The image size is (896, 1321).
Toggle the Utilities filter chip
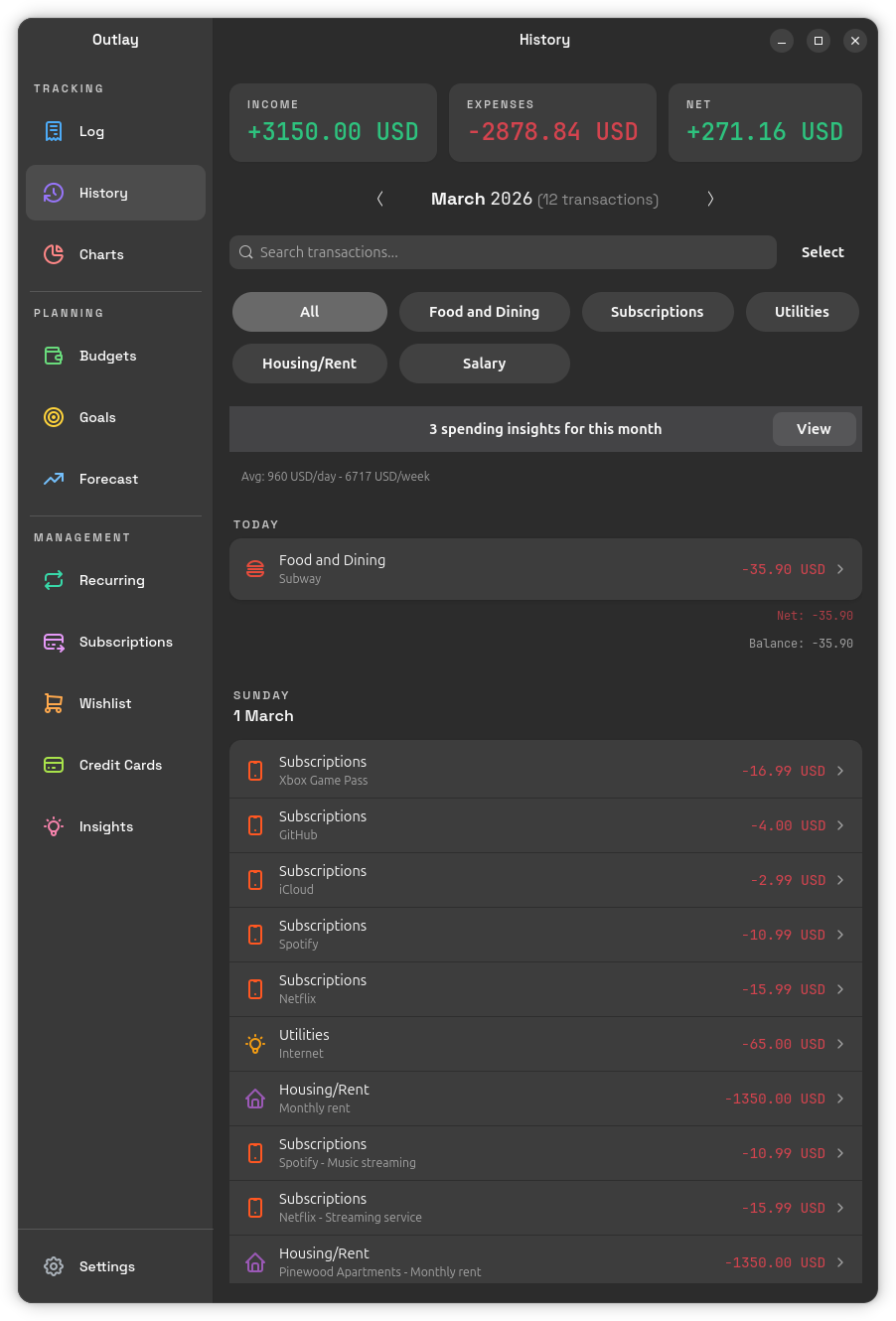click(802, 312)
